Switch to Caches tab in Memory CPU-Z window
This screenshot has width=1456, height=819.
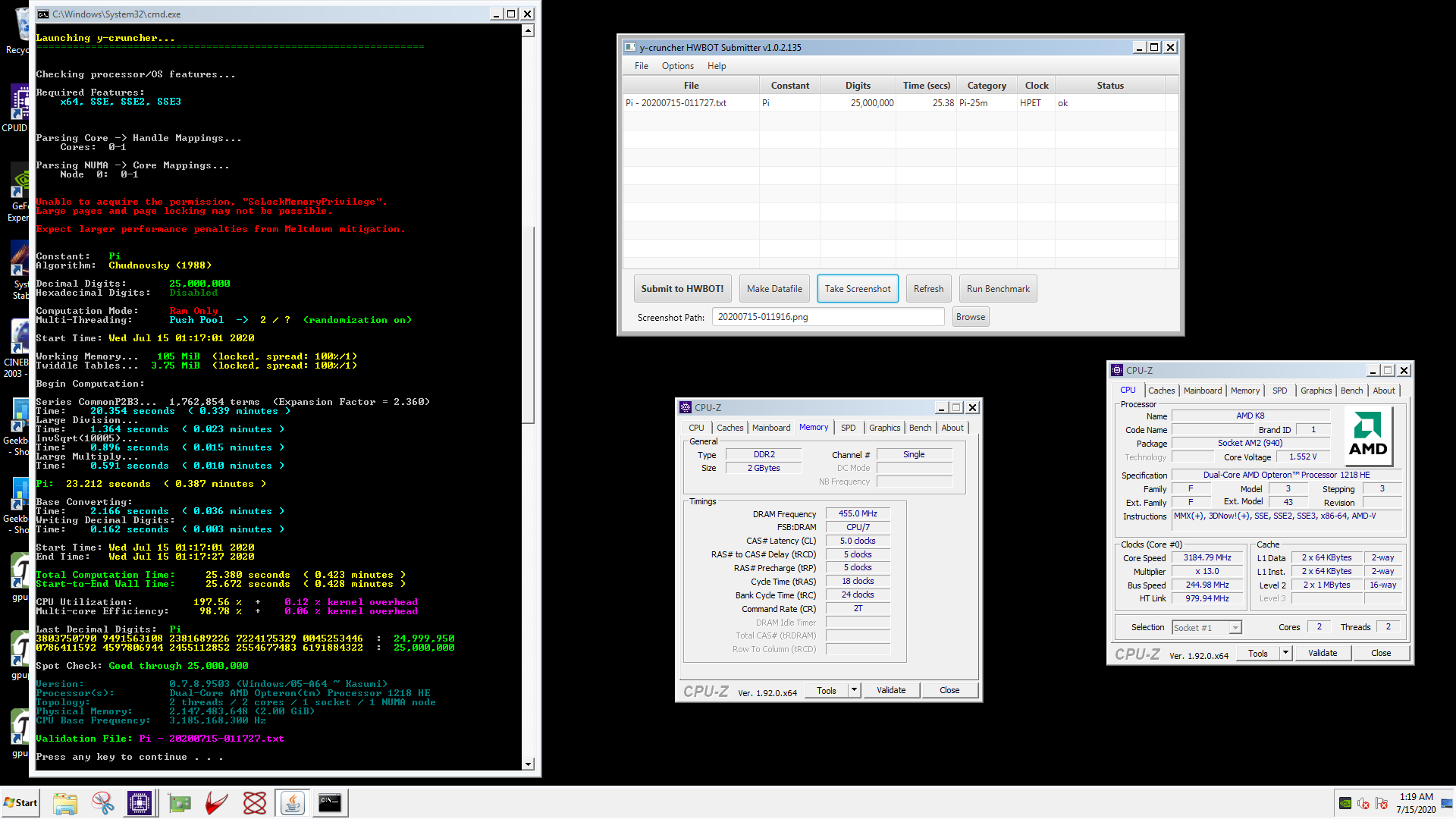730,428
